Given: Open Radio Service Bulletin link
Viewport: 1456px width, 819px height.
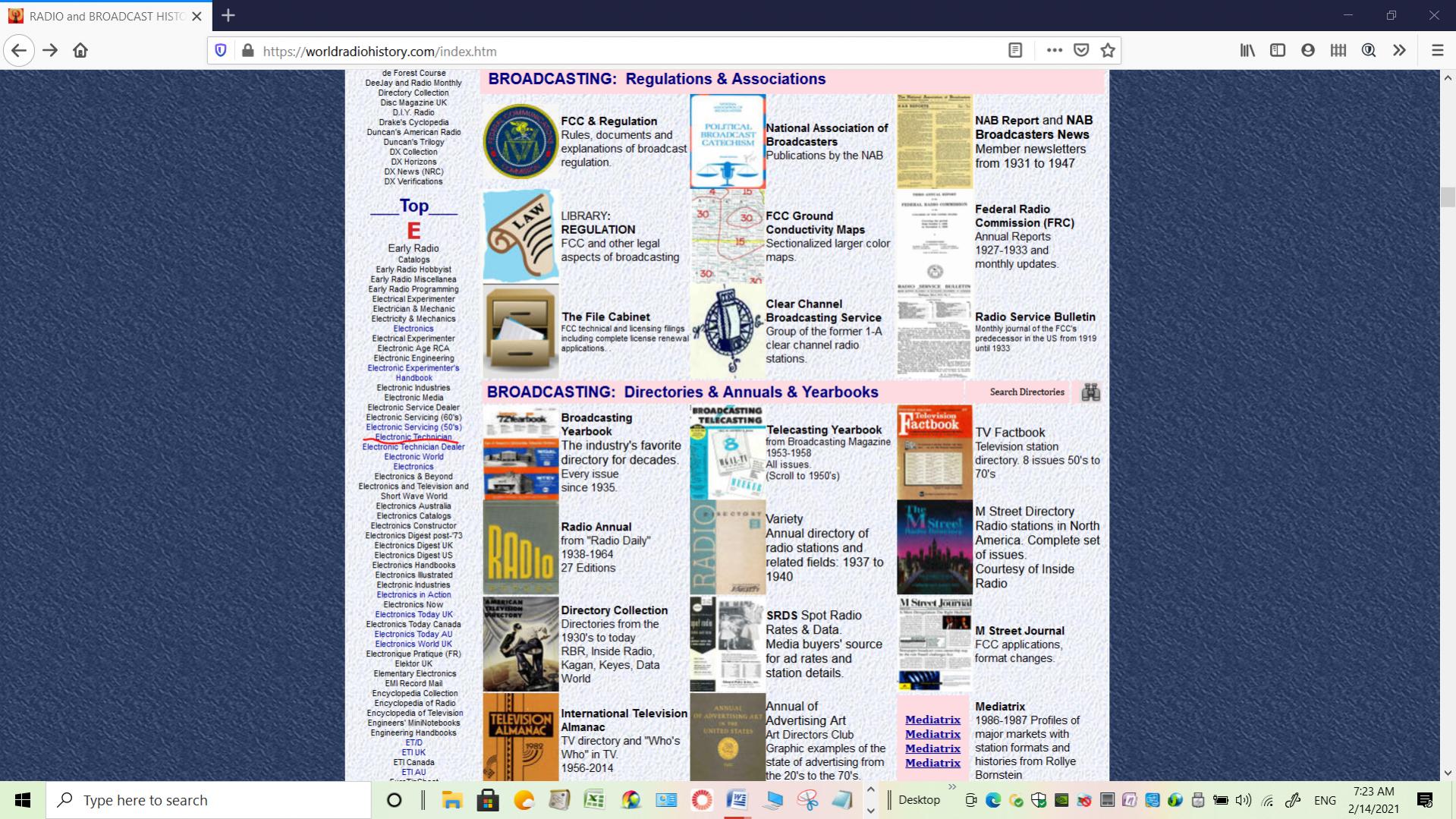Looking at the screenshot, I should (1035, 317).
